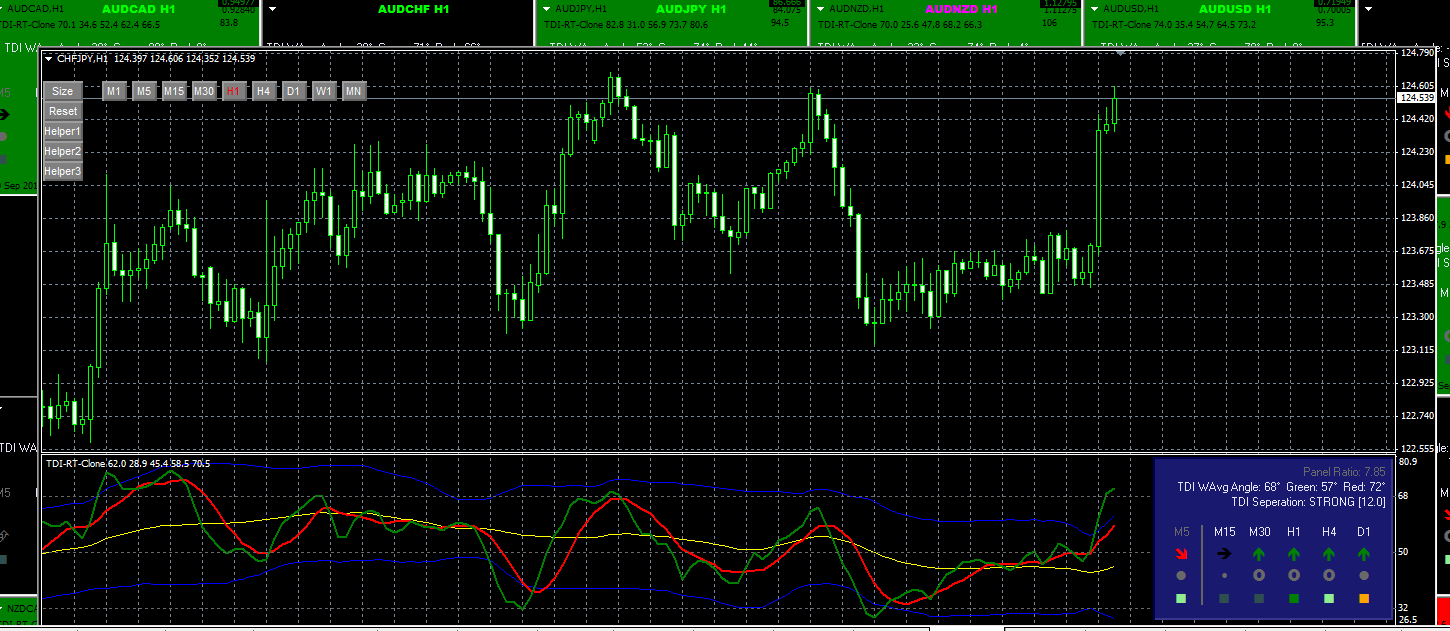Click the 124.790 price axis label
The height and width of the screenshot is (631, 1450).
tap(1417, 53)
